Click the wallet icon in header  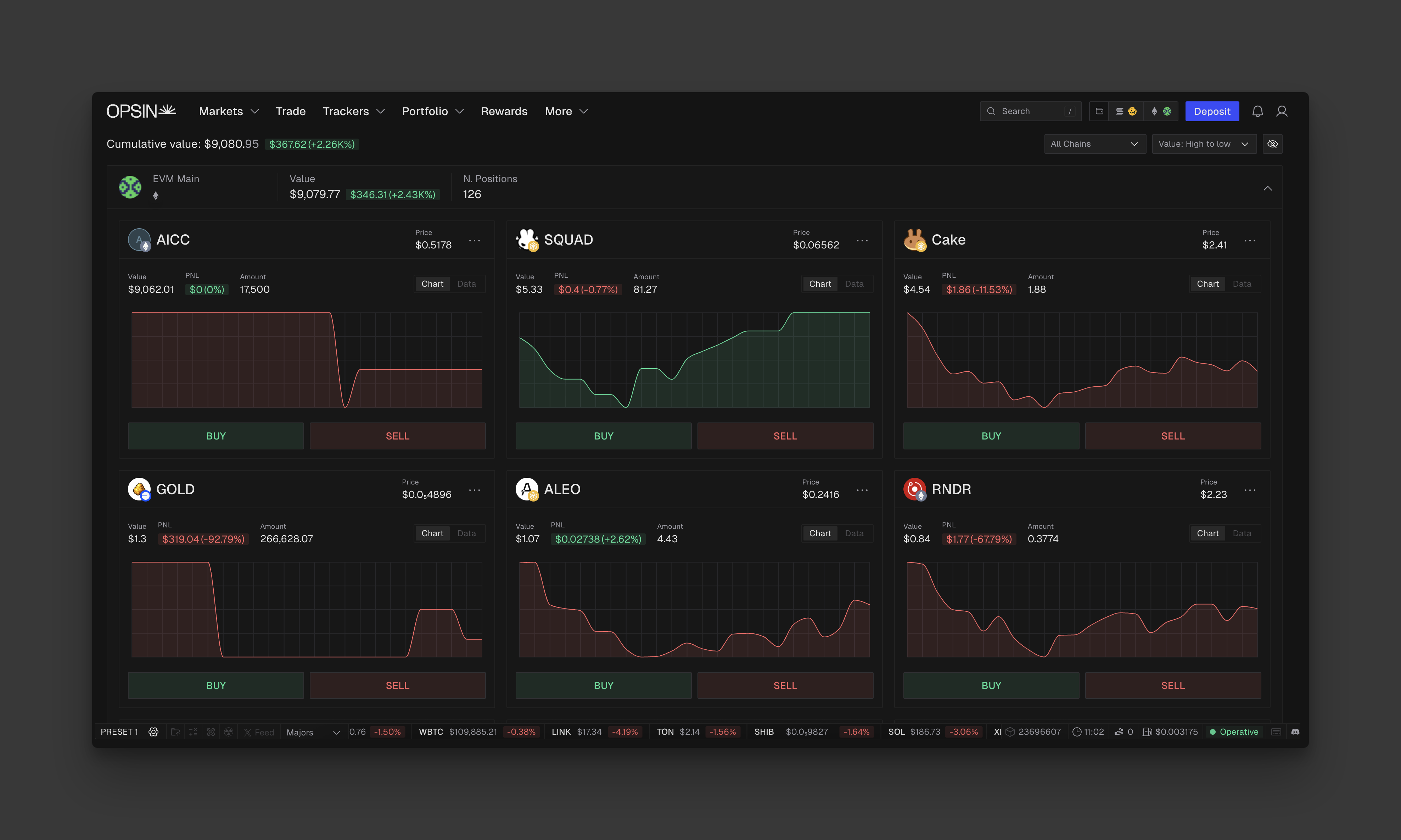tap(1099, 112)
